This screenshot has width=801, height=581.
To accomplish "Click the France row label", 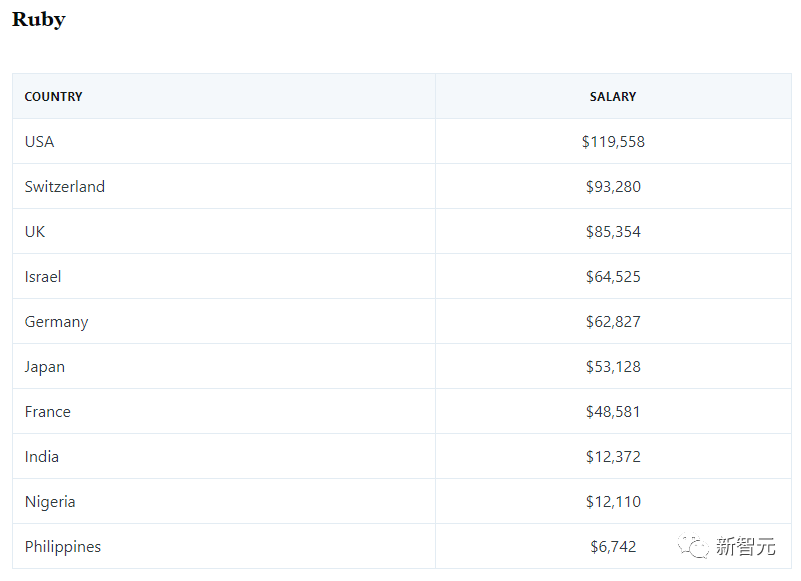I will [48, 412].
